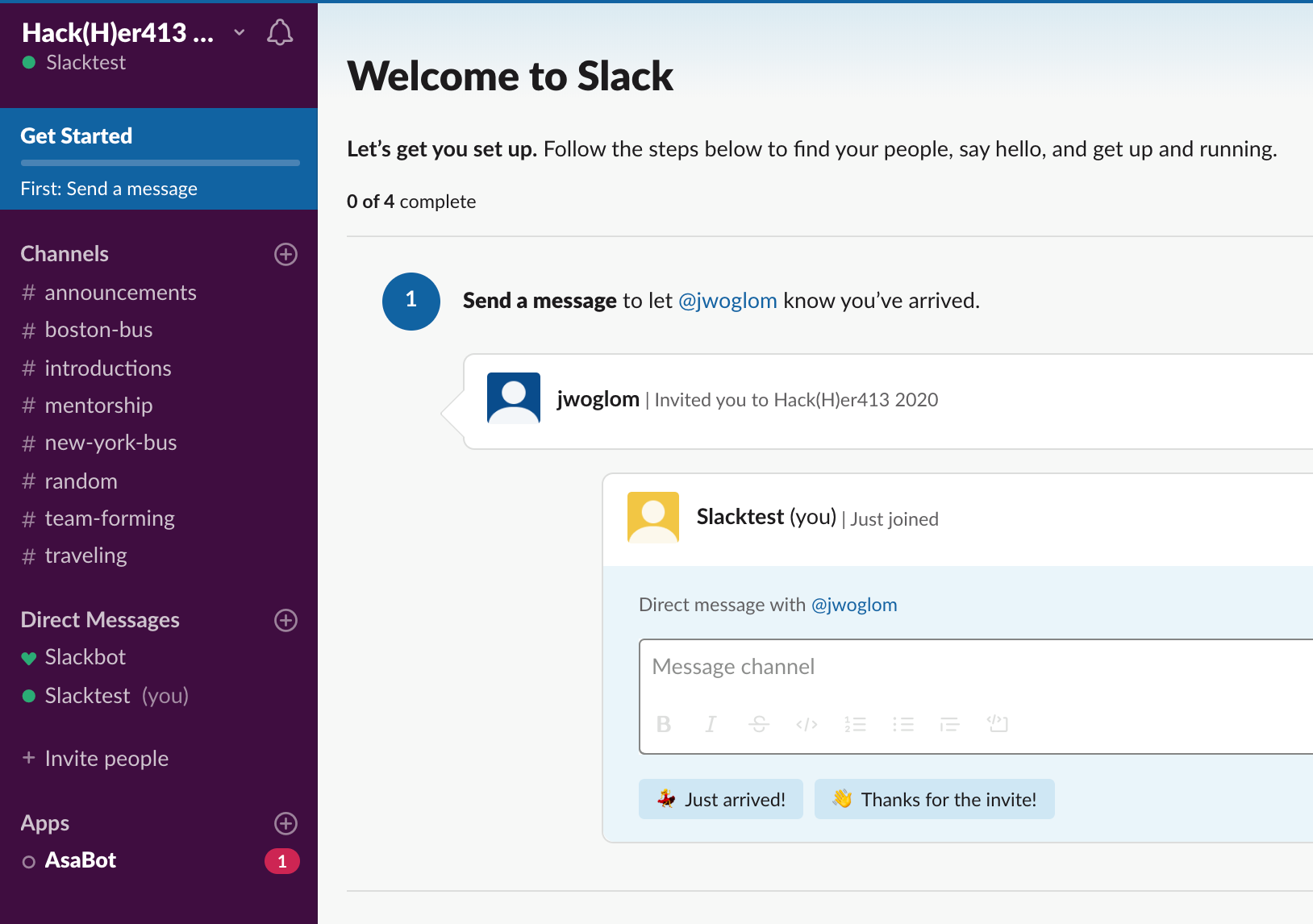
Task: Click the jwoglom name in invite card
Action: click(x=598, y=399)
